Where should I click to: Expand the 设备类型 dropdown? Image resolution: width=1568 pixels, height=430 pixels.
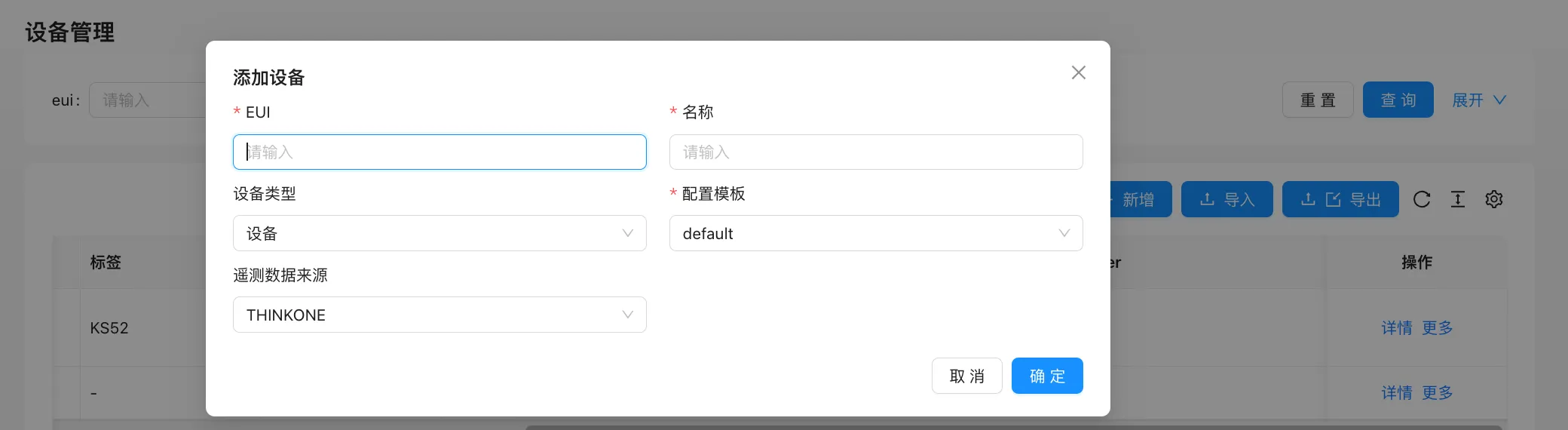coord(439,233)
